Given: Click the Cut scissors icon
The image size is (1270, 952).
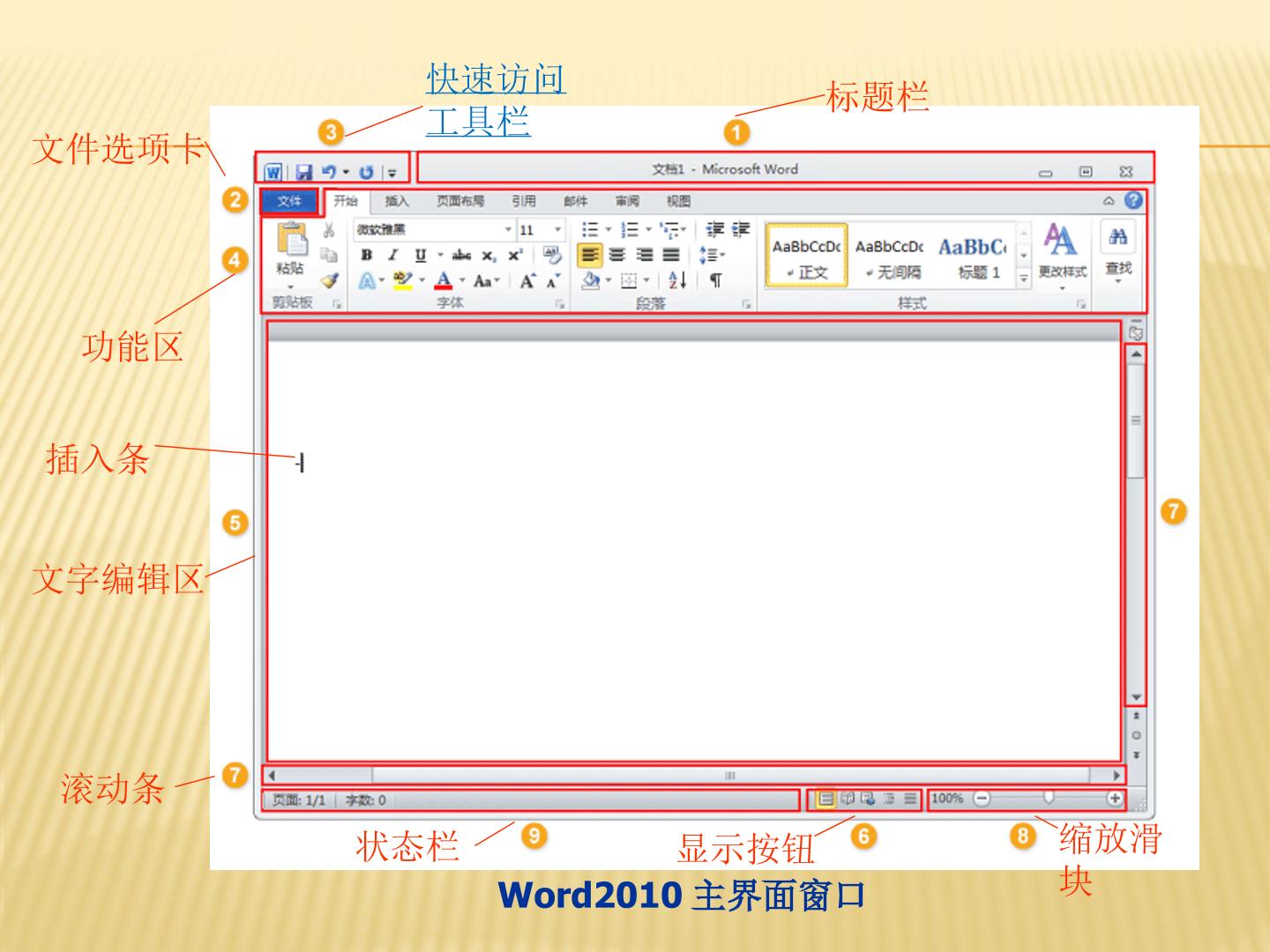Looking at the screenshot, I should point(329,231).
